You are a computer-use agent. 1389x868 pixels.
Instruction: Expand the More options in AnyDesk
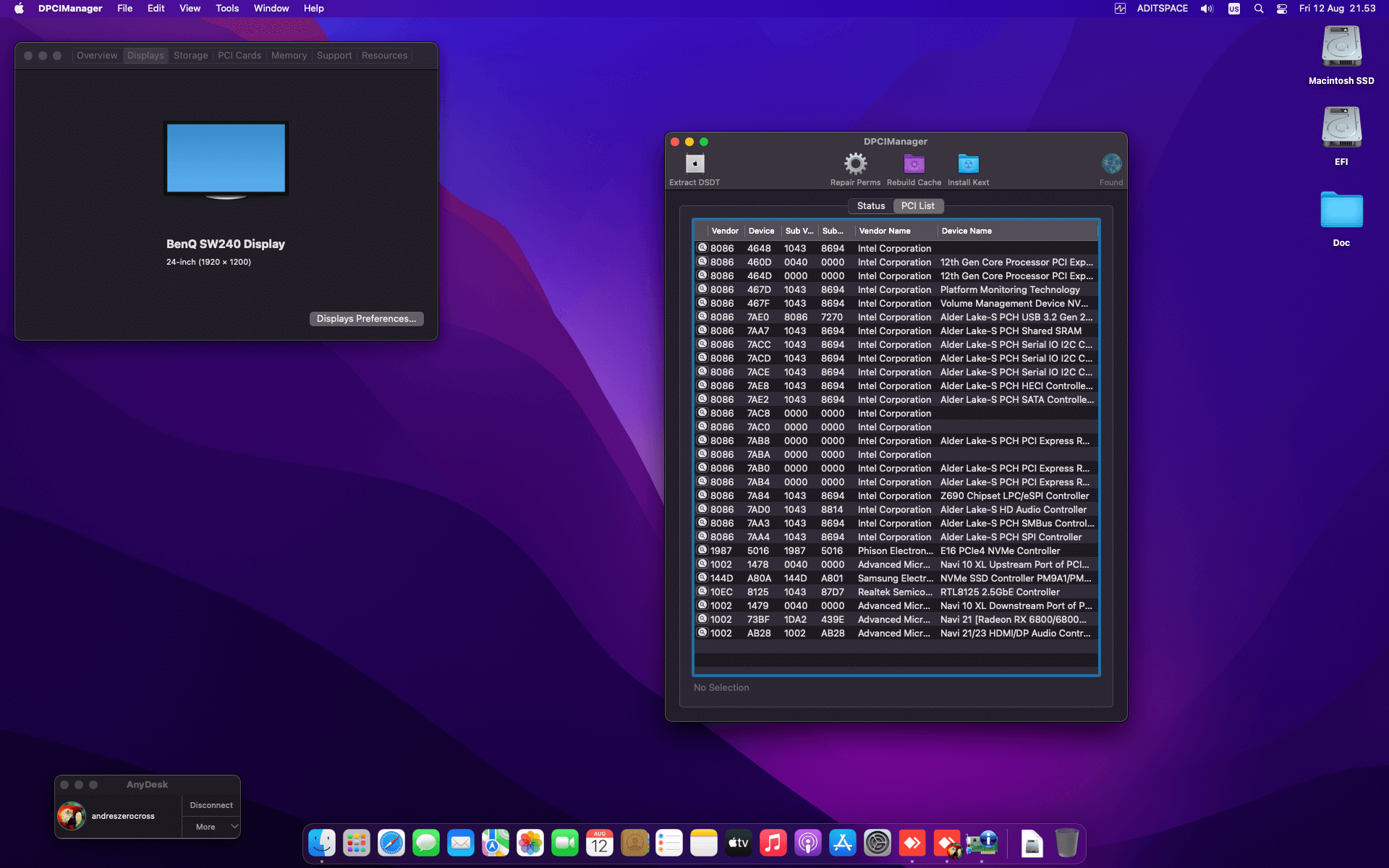click(211, 826)
